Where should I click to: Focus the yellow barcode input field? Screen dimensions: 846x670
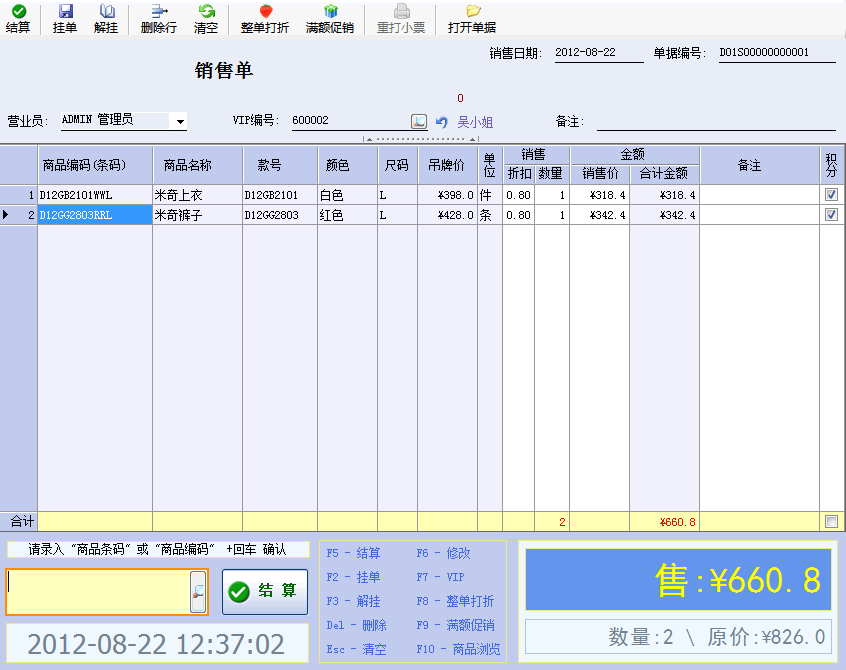click(99, 592)
